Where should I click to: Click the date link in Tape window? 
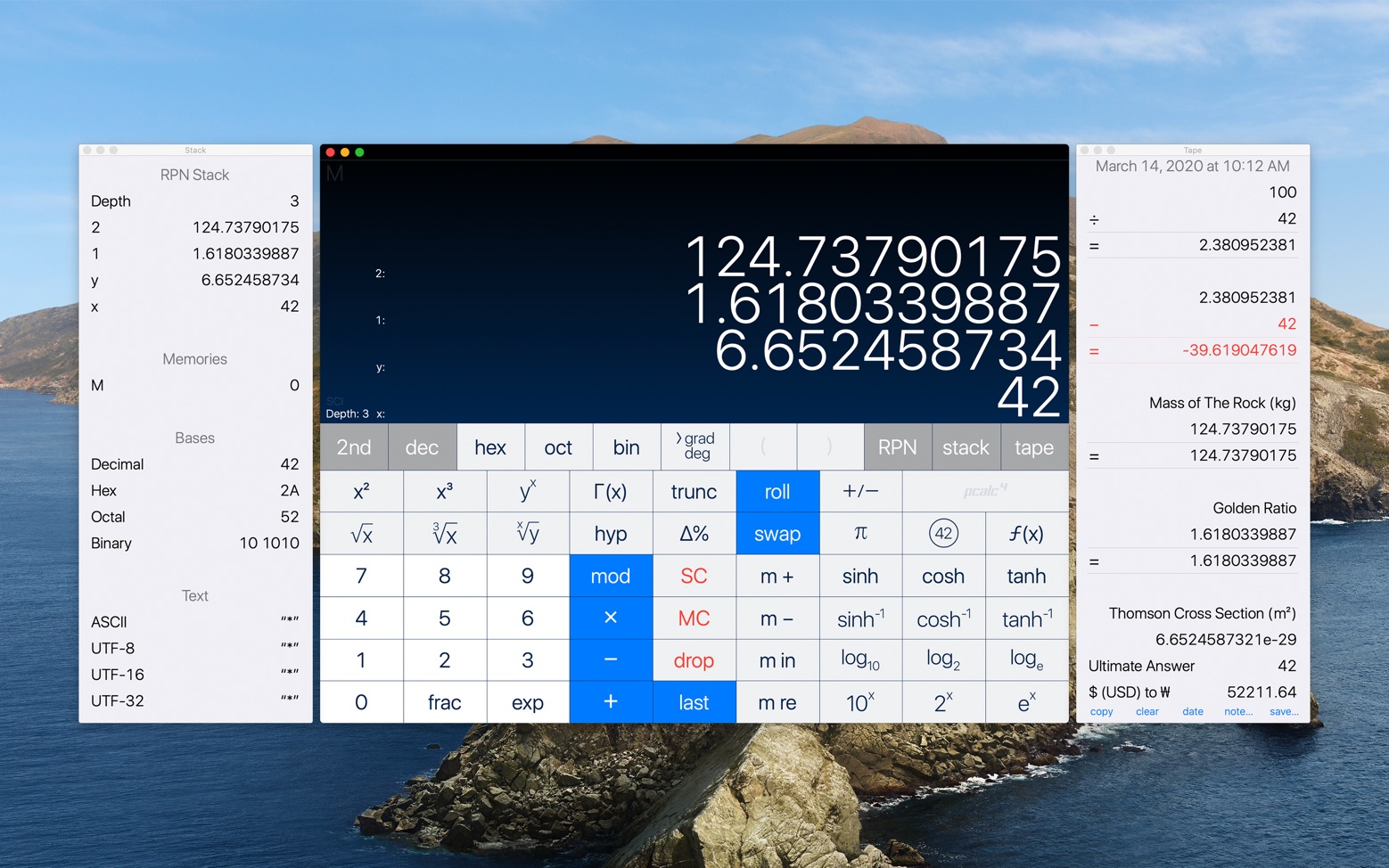(x=1193, y=711)
